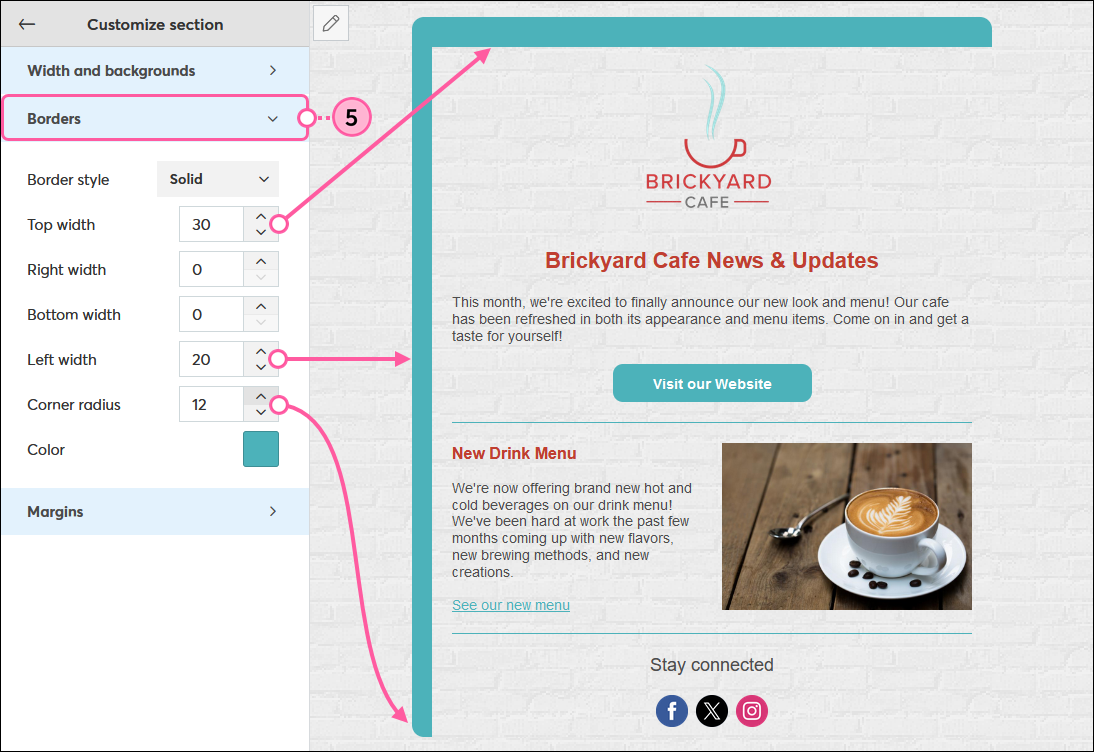Open the Facebook social icon

[672, 711]
